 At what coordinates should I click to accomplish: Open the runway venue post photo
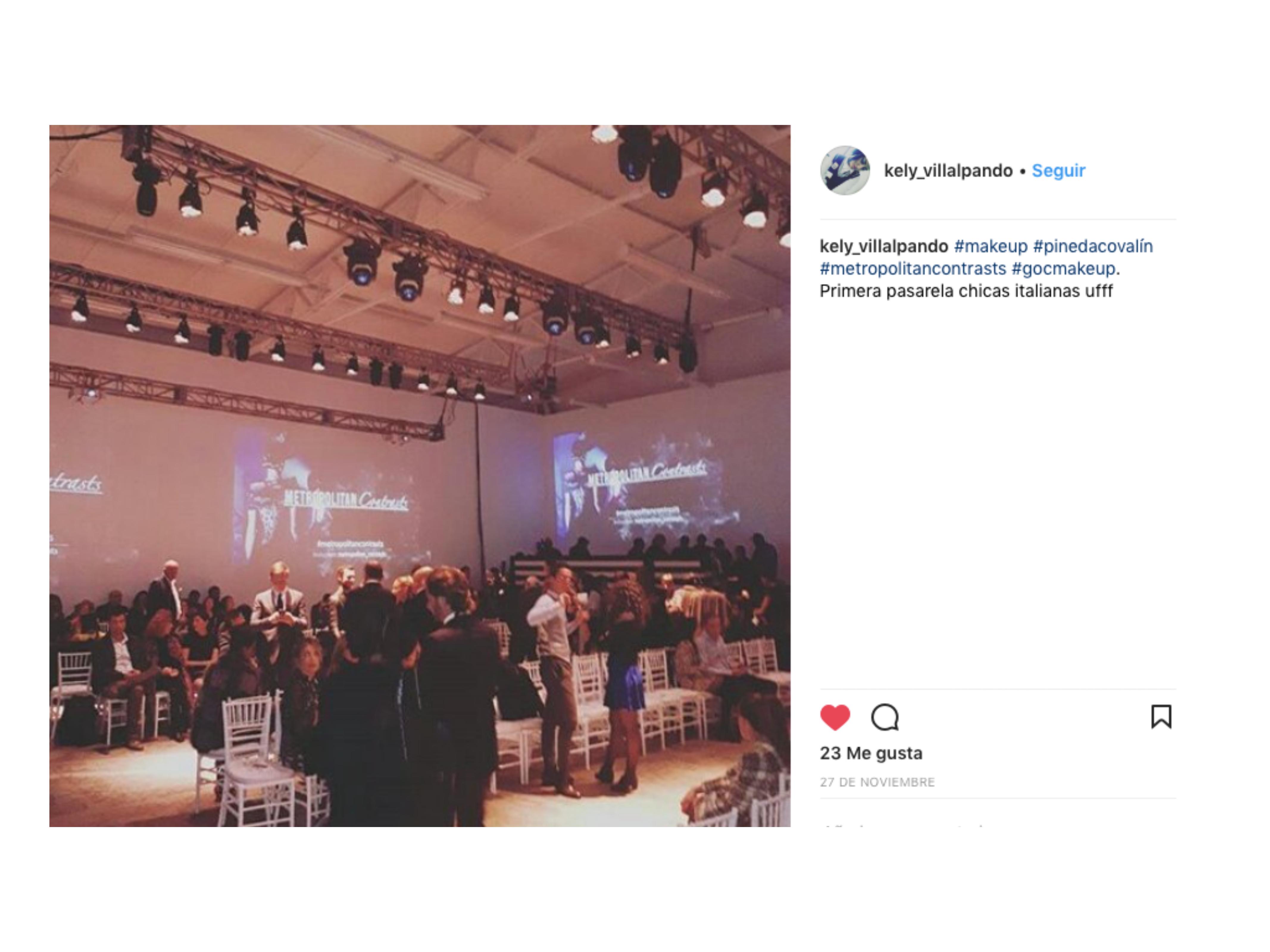tap(420, 476)
